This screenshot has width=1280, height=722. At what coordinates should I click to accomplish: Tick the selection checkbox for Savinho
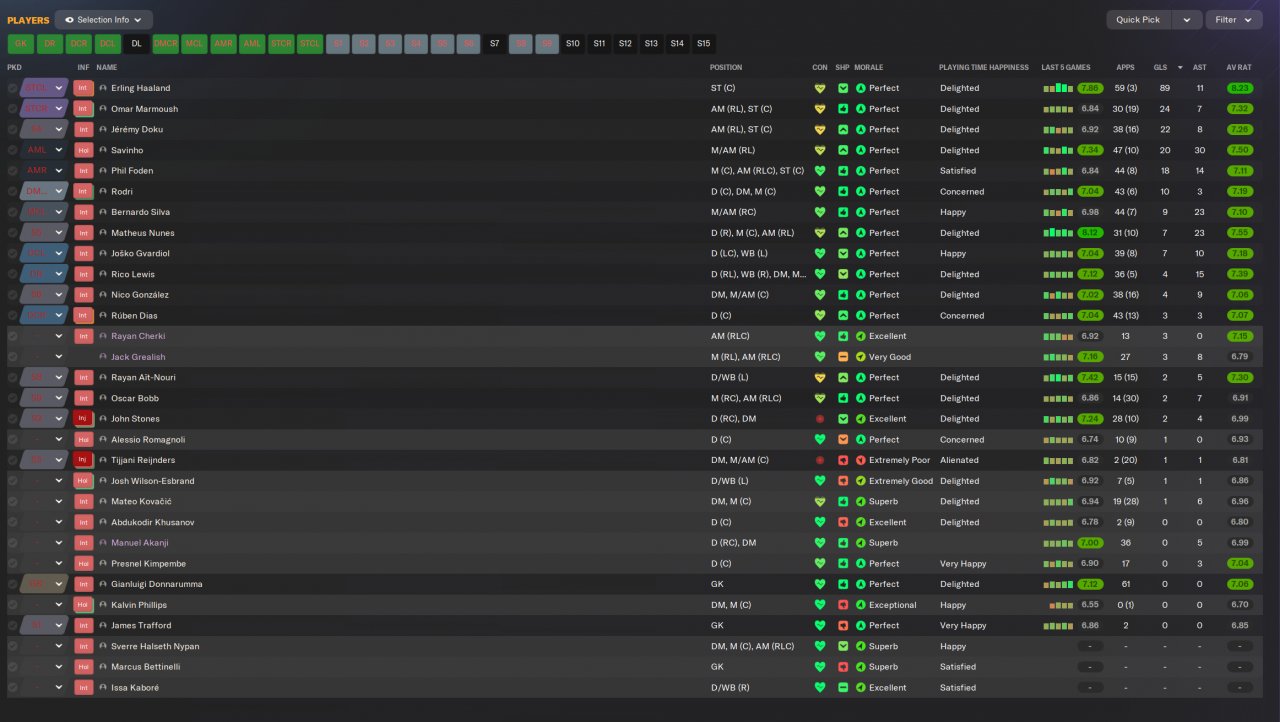point(12,150)
